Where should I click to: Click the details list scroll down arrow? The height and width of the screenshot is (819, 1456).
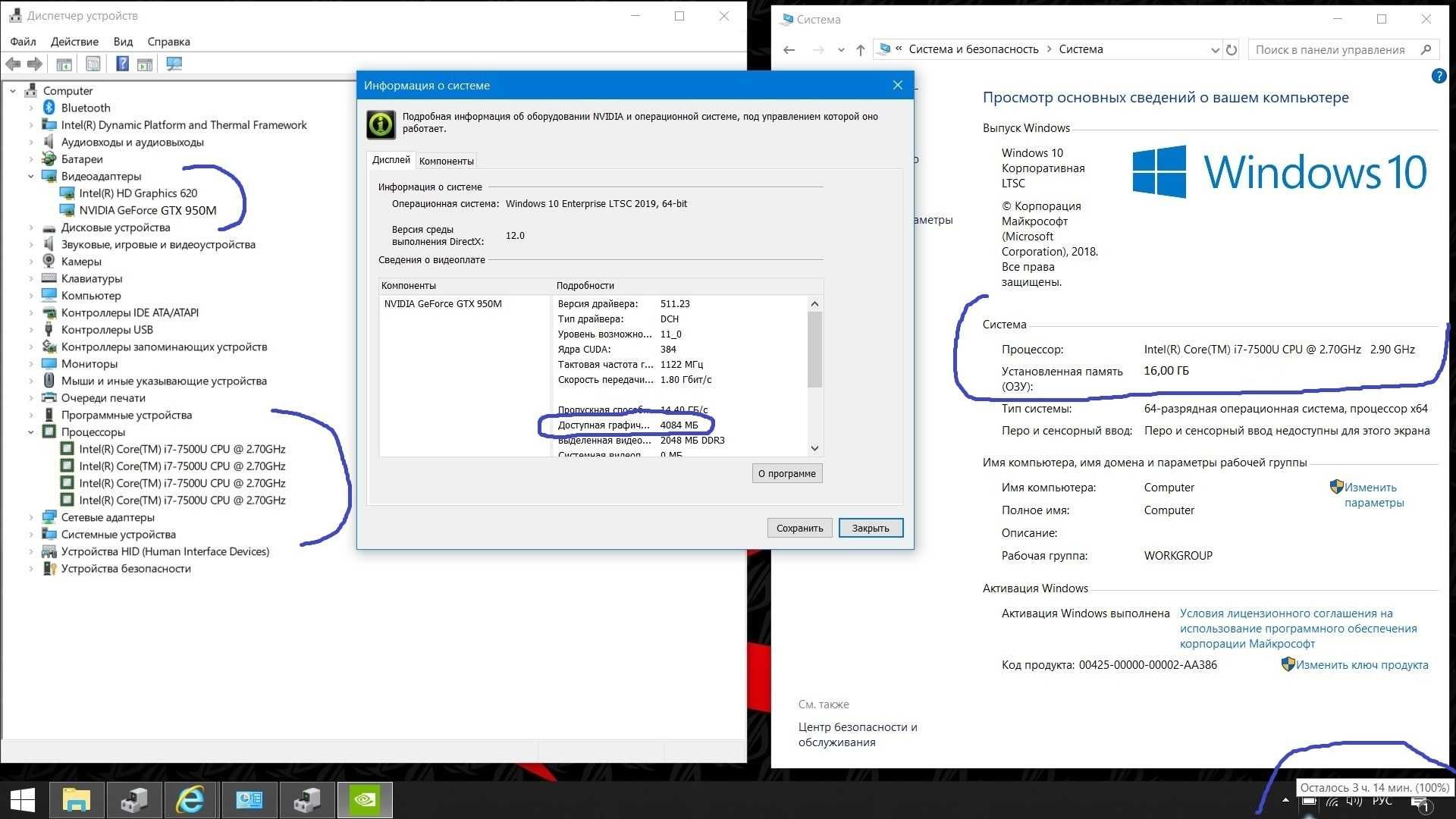[814, 448]
